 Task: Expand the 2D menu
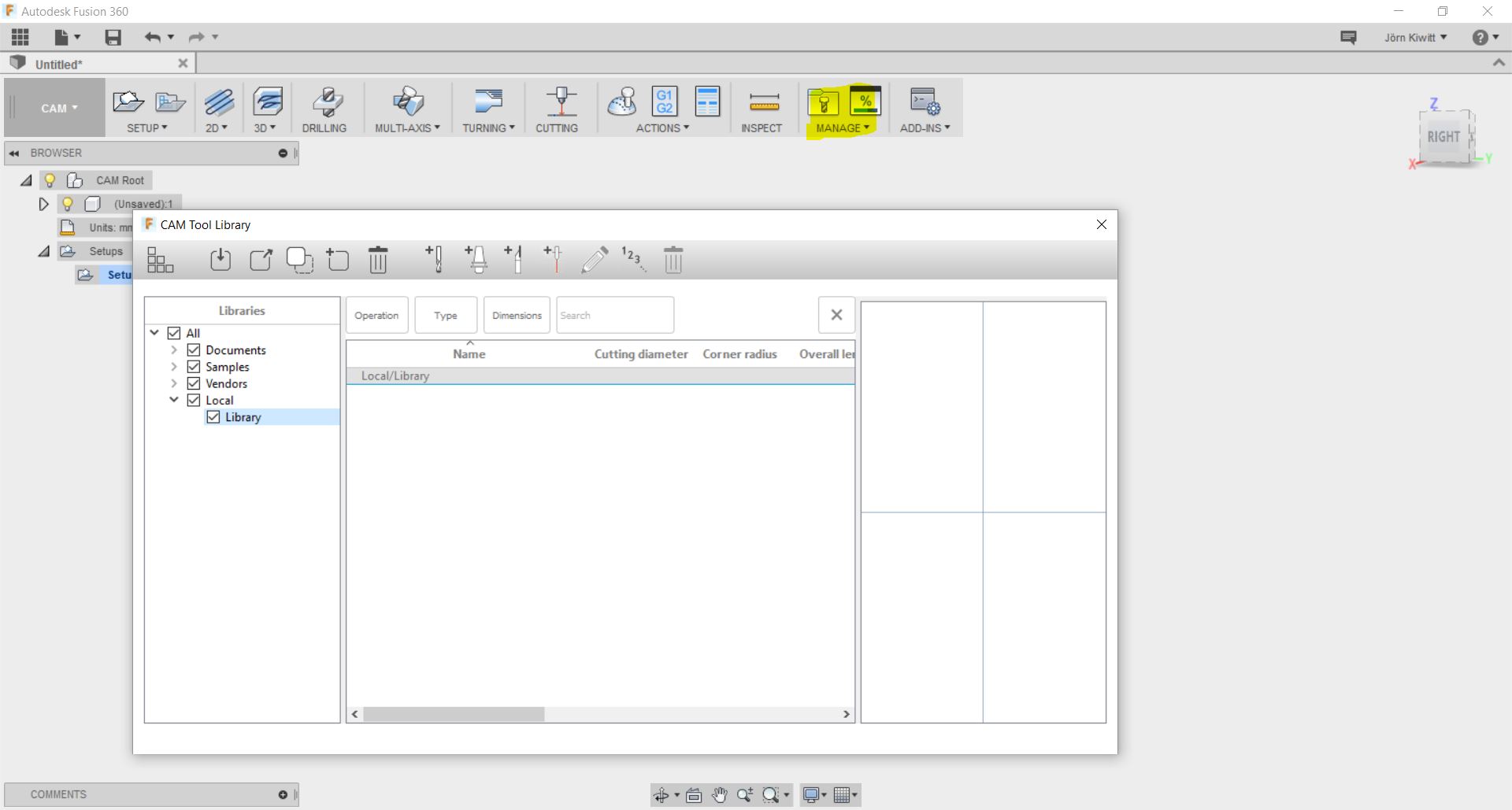[217, 128]
